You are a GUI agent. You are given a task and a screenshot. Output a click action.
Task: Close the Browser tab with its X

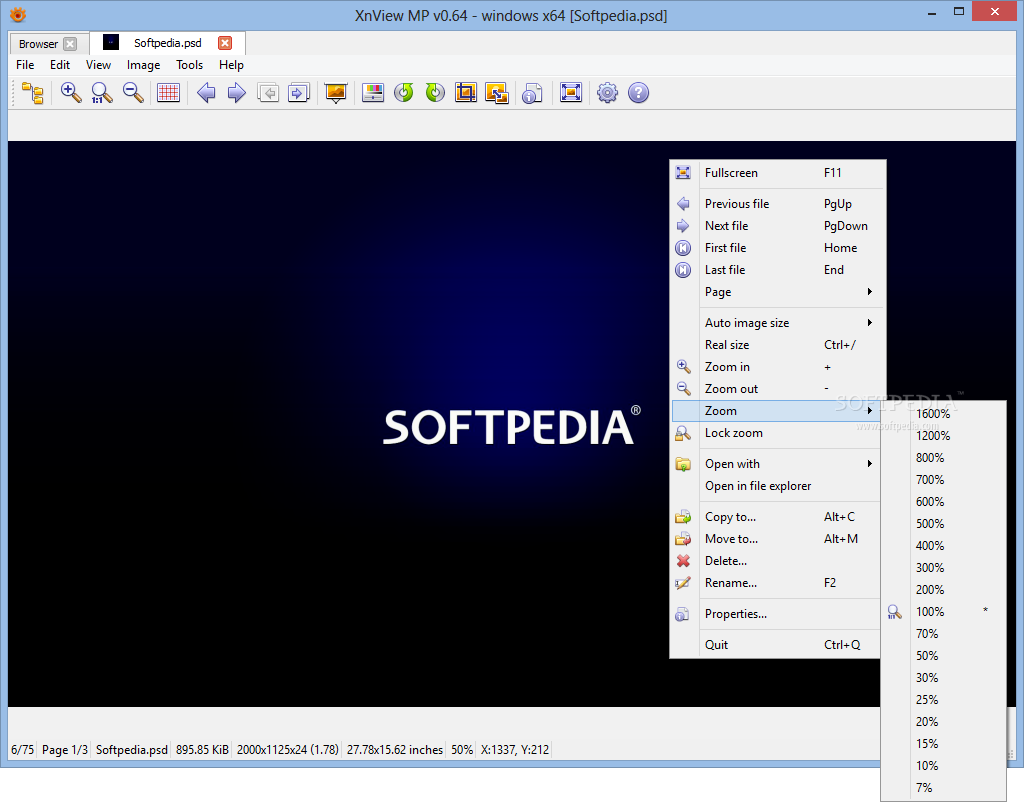[x=70, y=44]
